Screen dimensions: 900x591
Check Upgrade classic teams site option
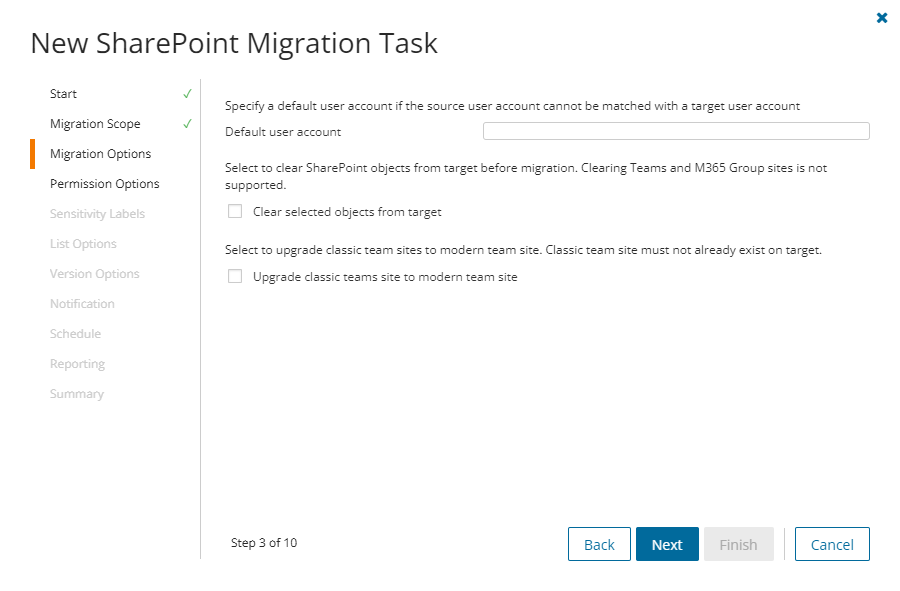point(235,277)
